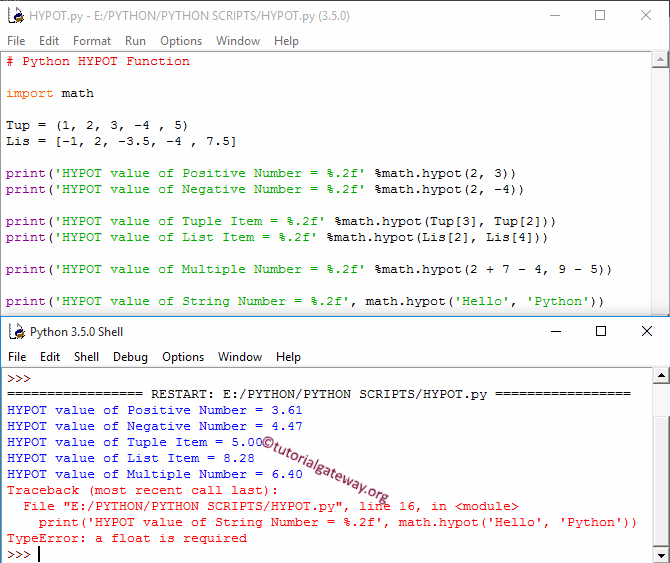Viewport: 670px width, 563px height.
Task: Click the '# Python HYPOT Function' comment line
Action: 98,62
